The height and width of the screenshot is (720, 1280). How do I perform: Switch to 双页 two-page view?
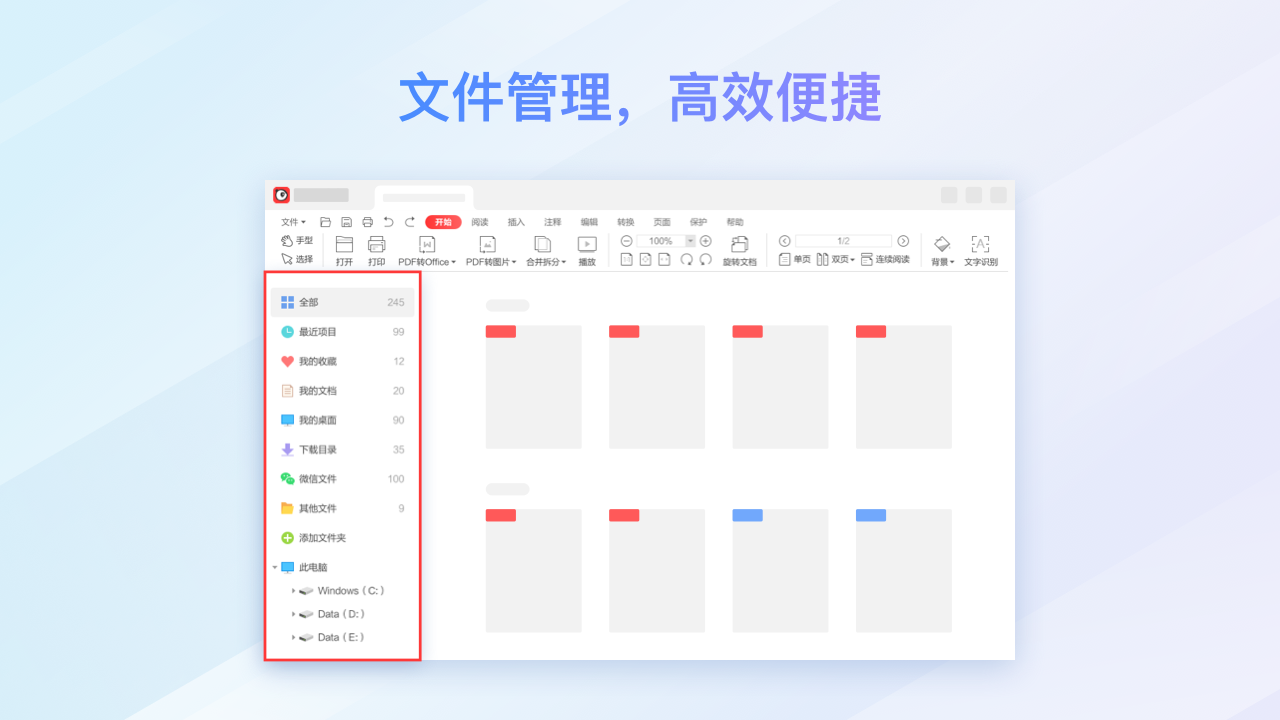click(838, 259)
